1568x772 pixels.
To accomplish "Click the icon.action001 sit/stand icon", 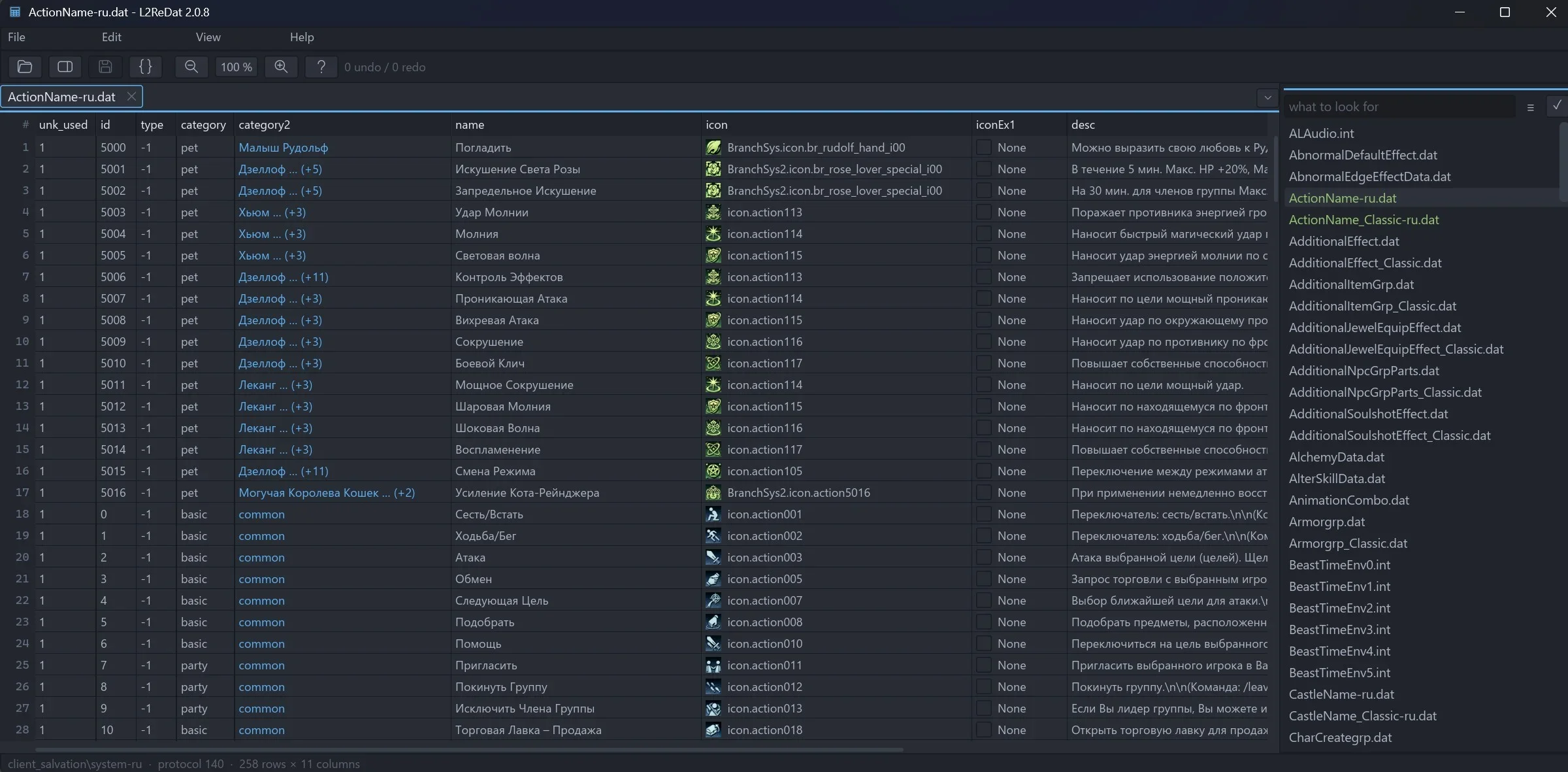I will click(713, 514).
